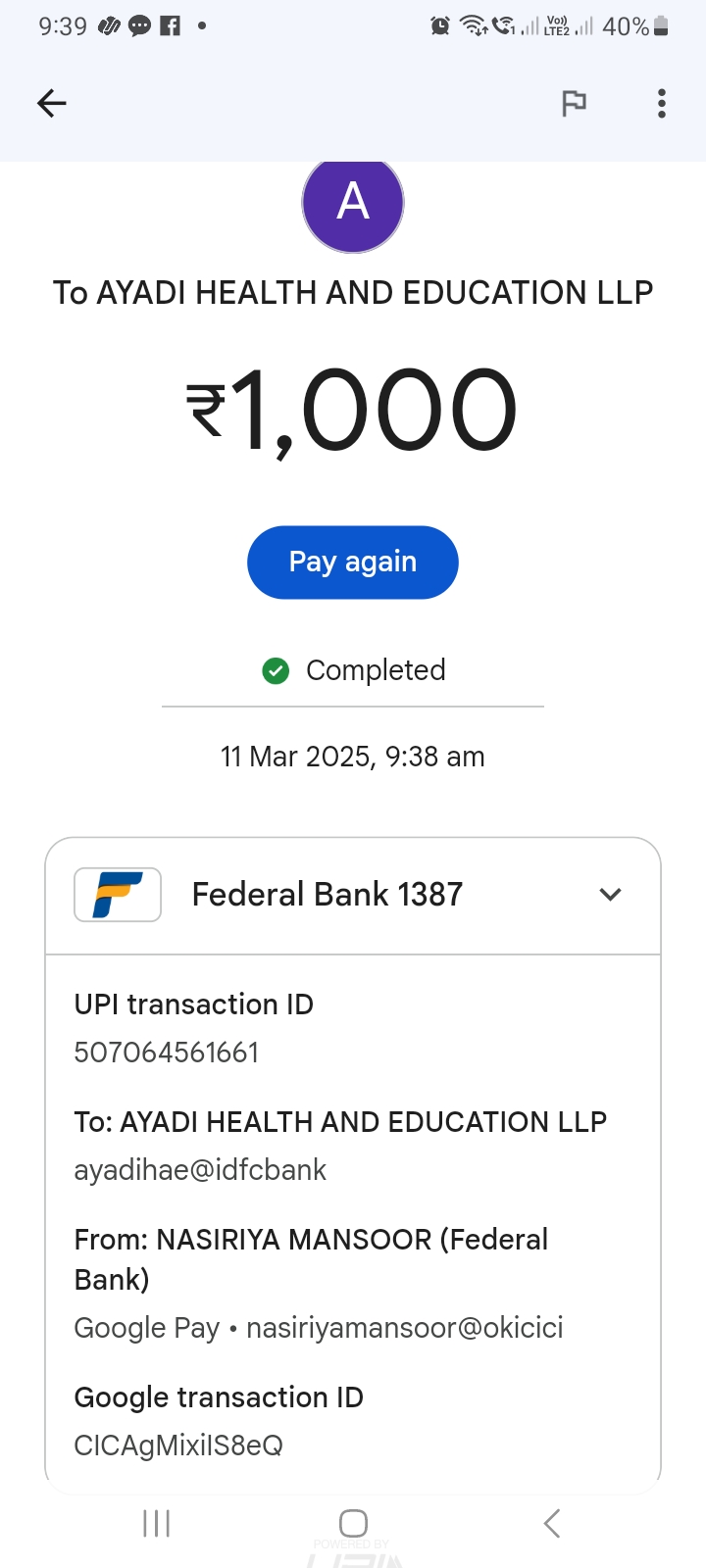Image resolution: width=706 pixels, height=1568 pixels.
Task: Tap the green Completed checkmark icon
Action: click(276, 670)
